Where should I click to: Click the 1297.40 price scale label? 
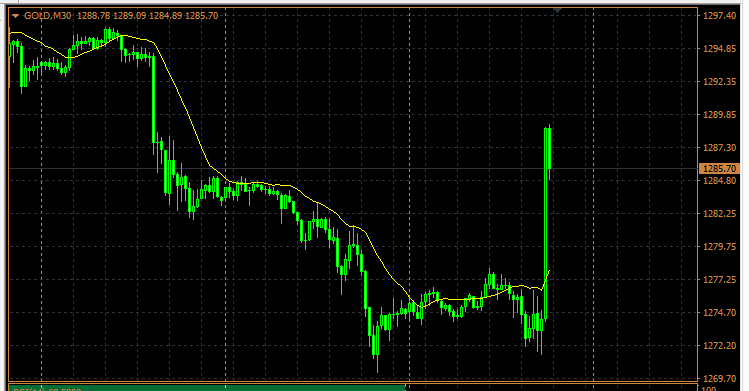point(719,16)
